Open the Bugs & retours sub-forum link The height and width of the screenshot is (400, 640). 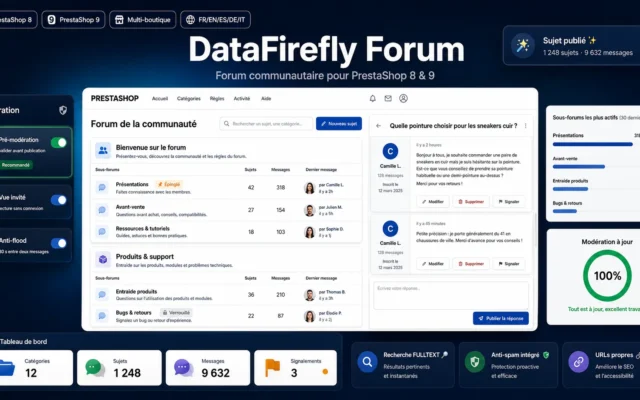[133, 313]
